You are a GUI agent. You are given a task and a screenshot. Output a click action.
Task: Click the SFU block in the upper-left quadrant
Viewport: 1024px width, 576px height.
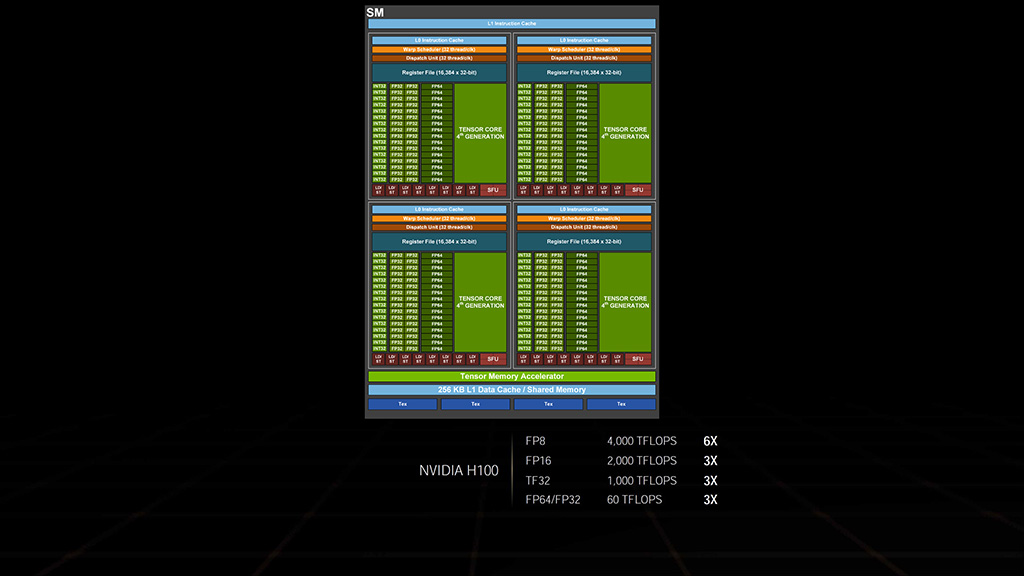[x=493, y=190]
